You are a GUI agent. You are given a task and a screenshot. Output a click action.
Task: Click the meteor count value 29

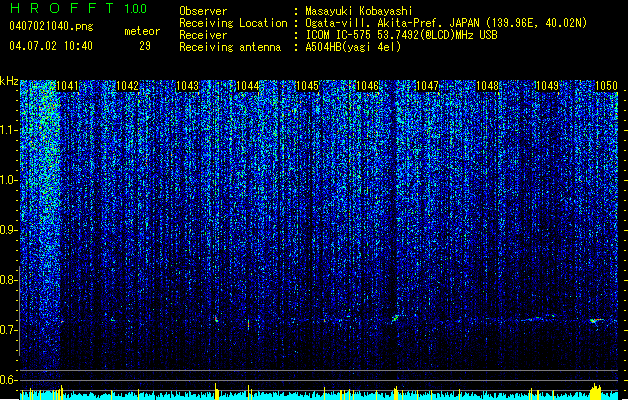[145, 46]
